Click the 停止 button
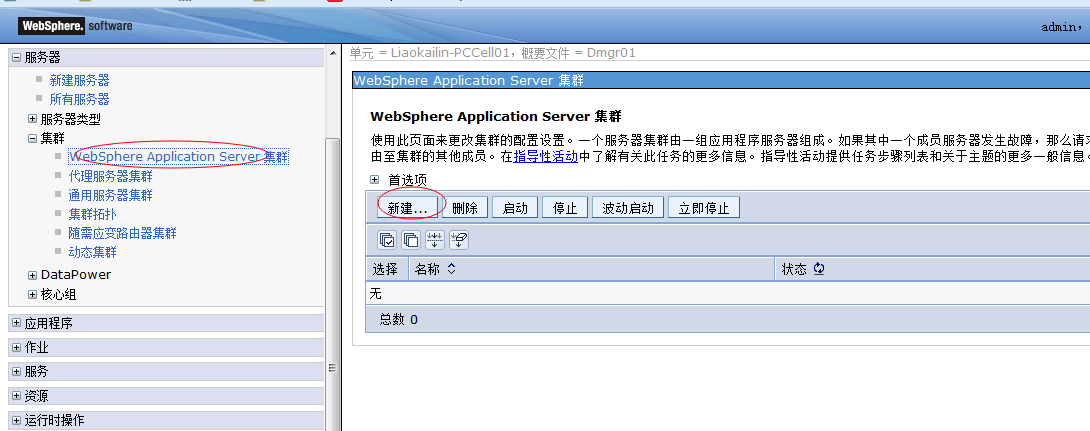The image size is (1090, 431). point(565,208)
